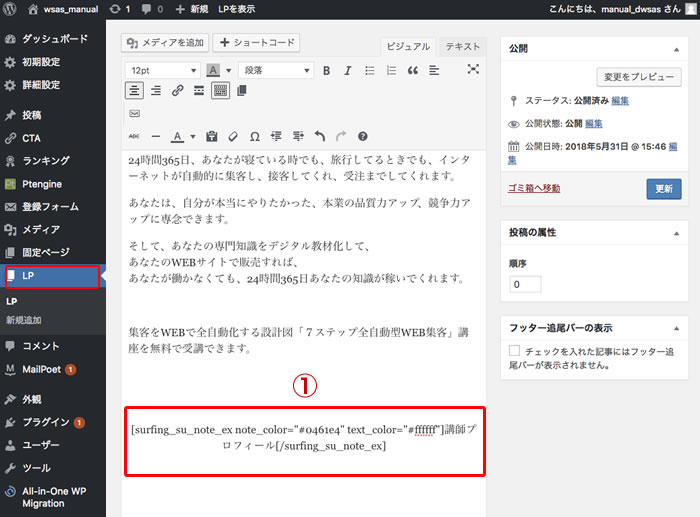Open the 固定ページ menu in sidebar

click(x=45, y=252)
